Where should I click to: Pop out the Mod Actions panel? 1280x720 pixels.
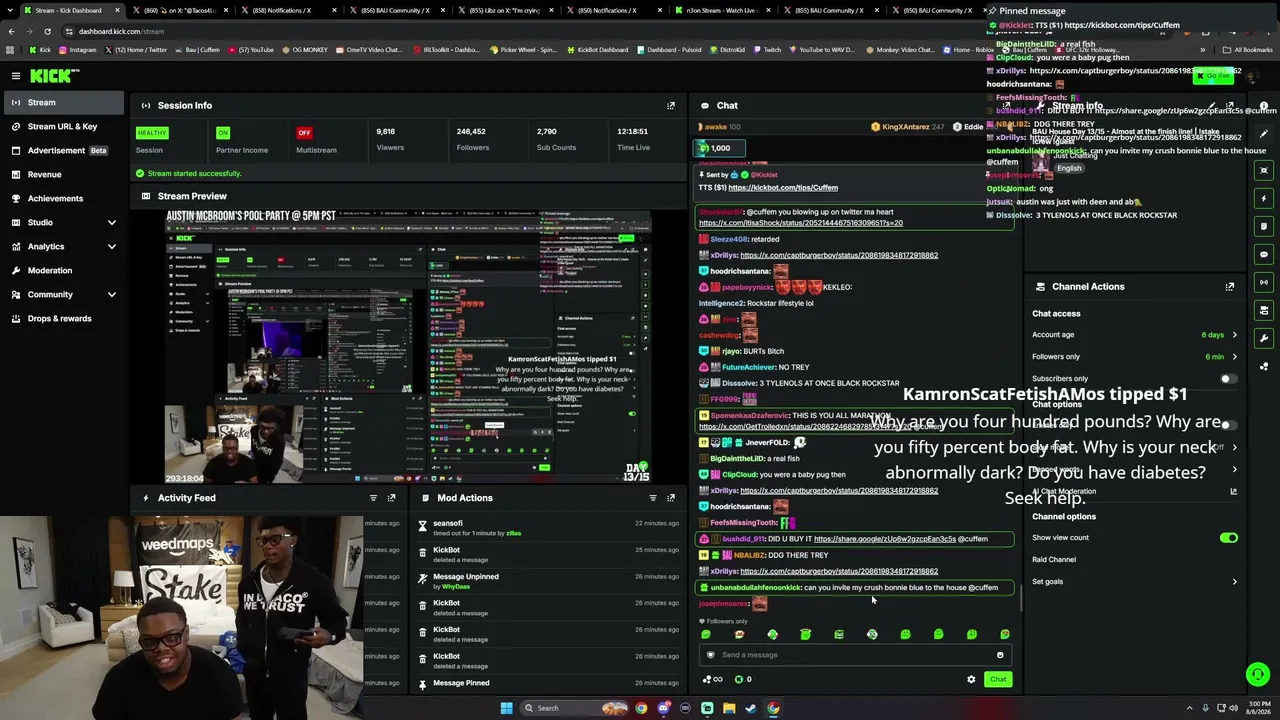[671, 498]
